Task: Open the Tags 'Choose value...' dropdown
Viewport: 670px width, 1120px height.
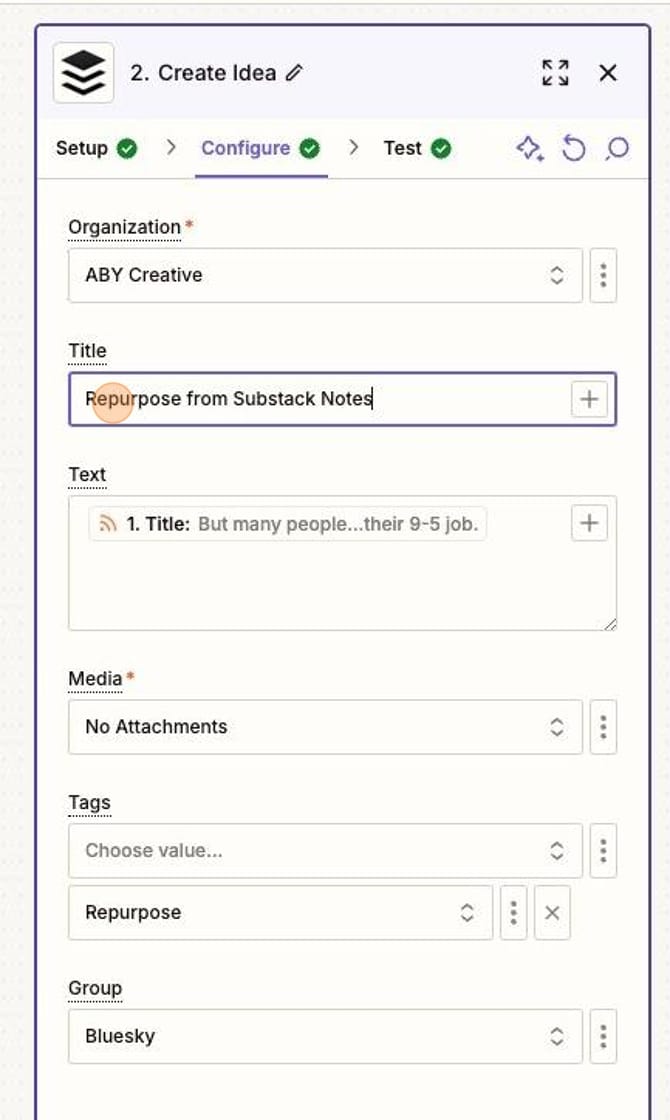Action: 326,851
